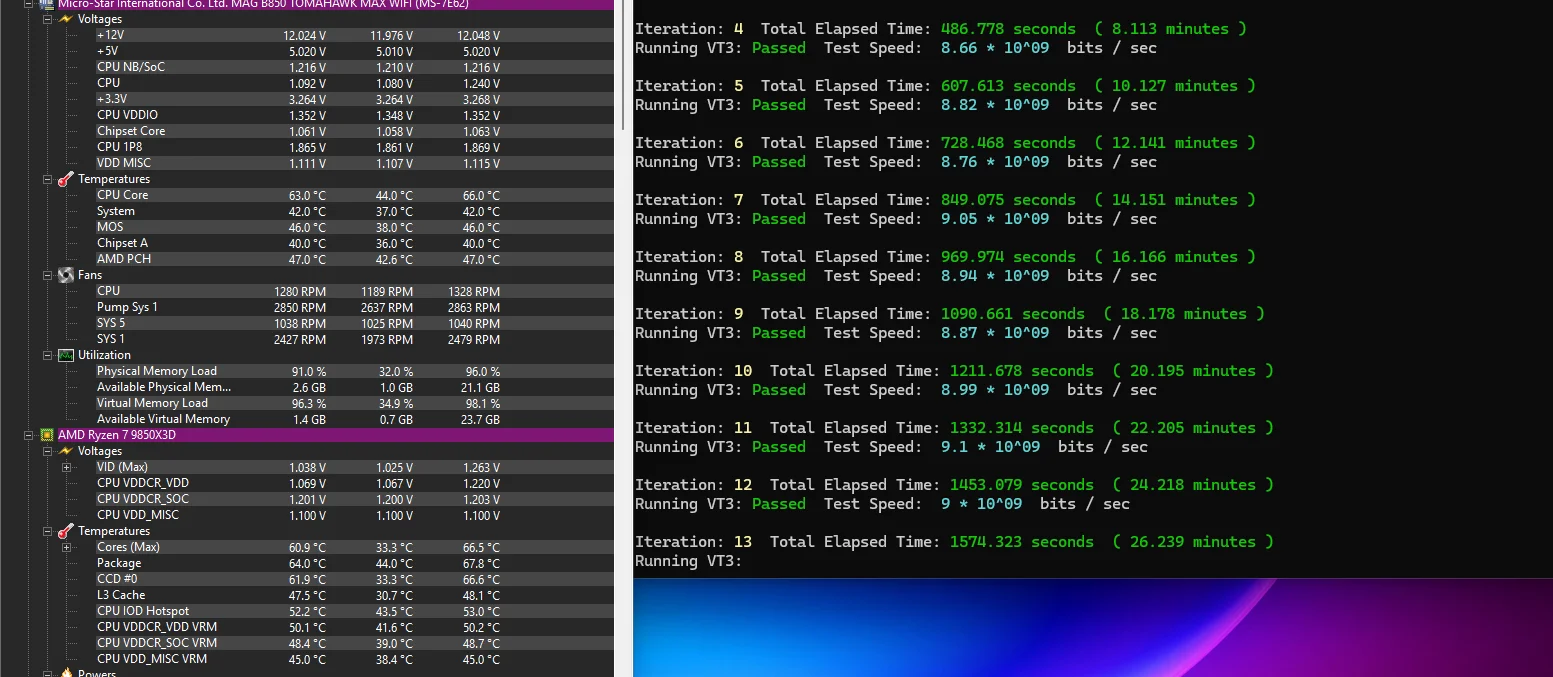The height and width of the screenshot is (677, 1553).
Task: Click the motherboard Voltages lightning icon
Action: tap(66, 19)
